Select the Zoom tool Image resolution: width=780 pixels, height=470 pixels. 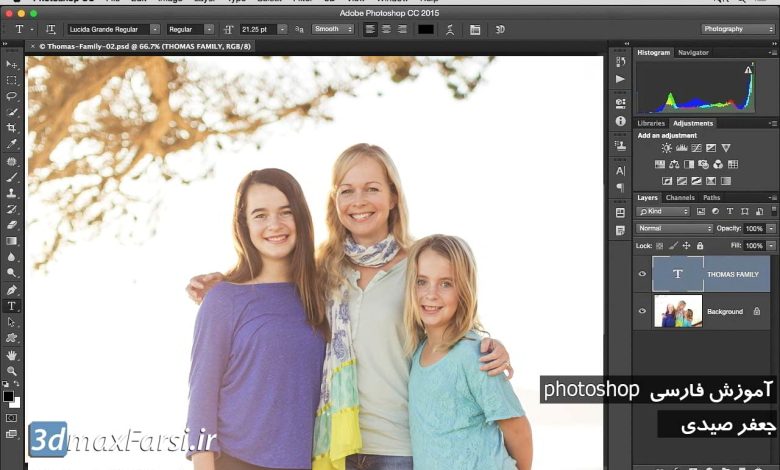[x=11, y=371]
